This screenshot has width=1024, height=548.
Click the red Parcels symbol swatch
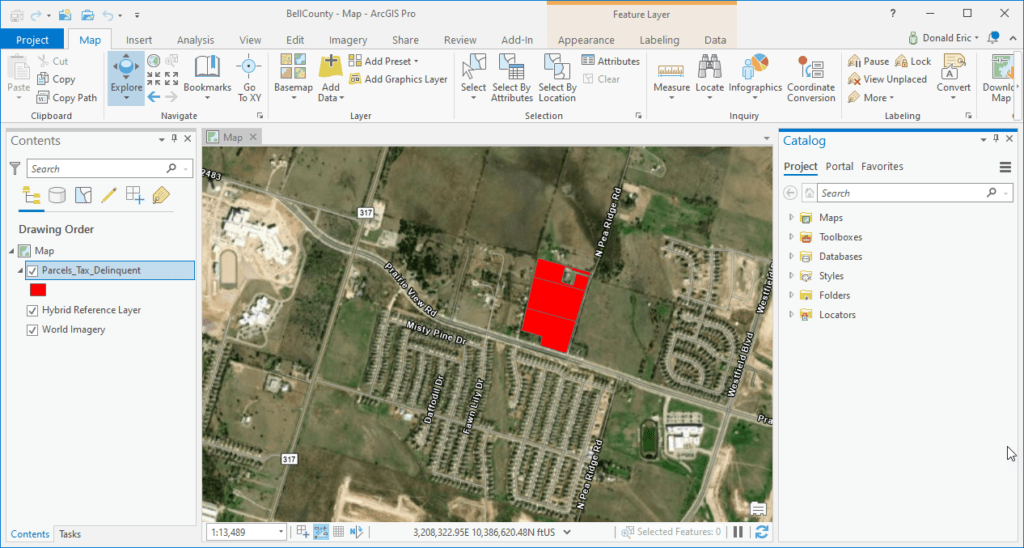(x=38, y=290)
